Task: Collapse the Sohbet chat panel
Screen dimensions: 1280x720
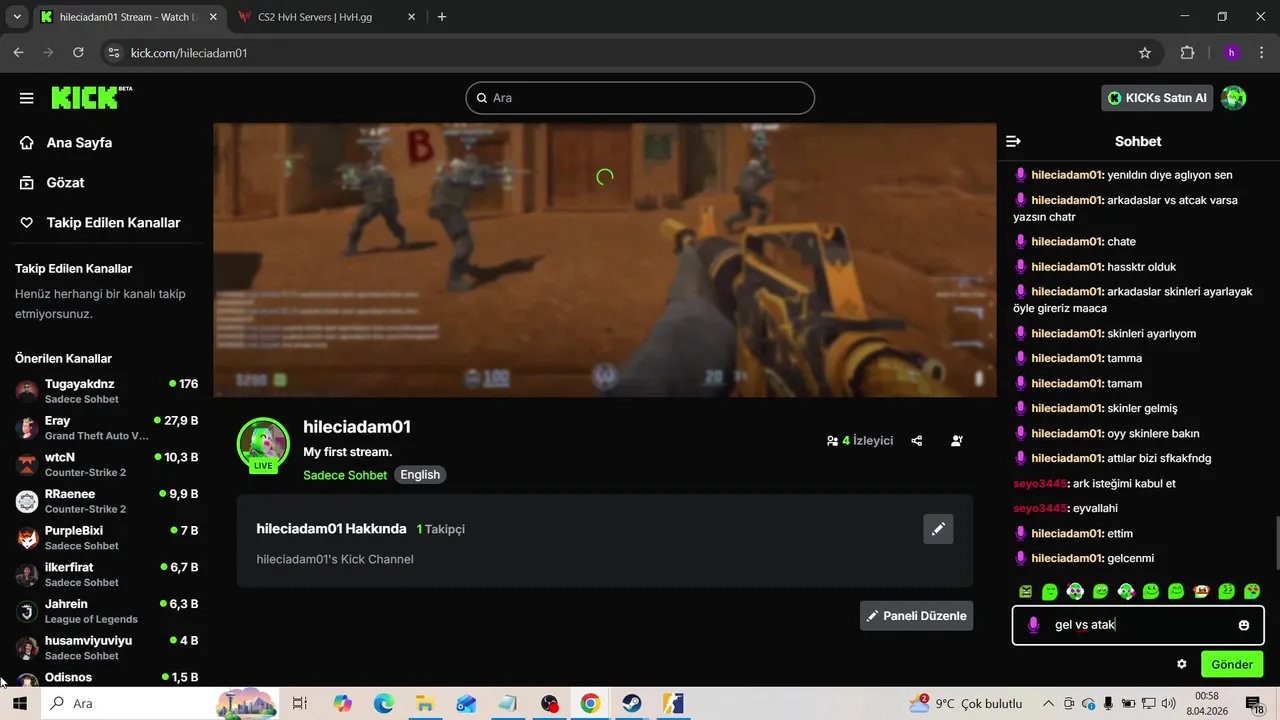Action: (x=1013, y=141)
